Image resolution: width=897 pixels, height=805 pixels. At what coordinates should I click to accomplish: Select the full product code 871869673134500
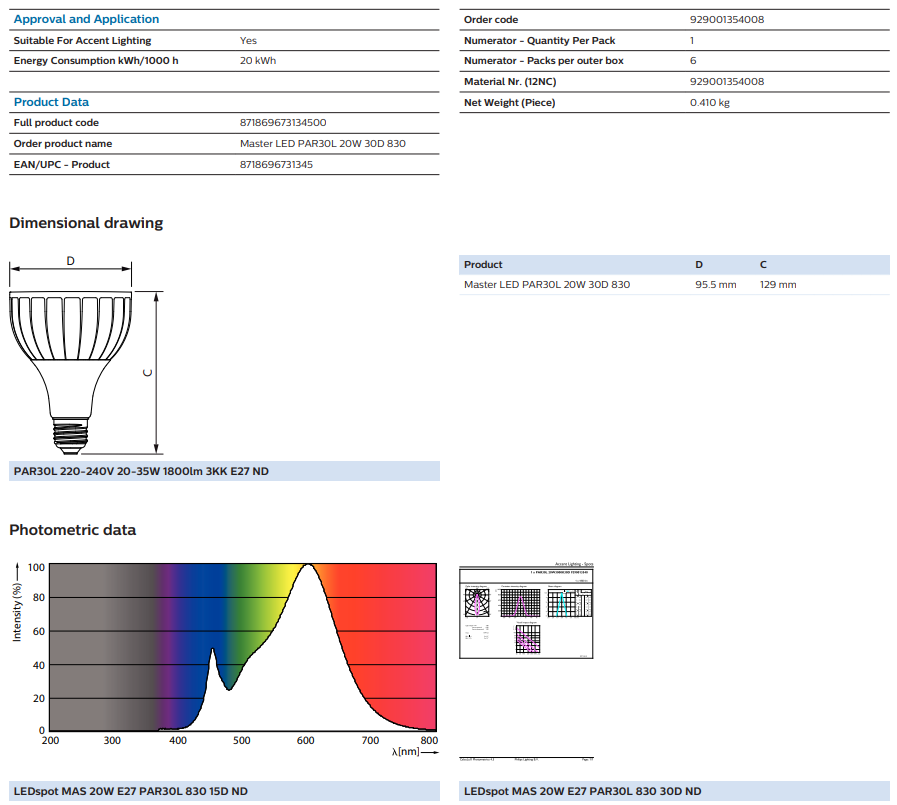click(x=283, y=123)
